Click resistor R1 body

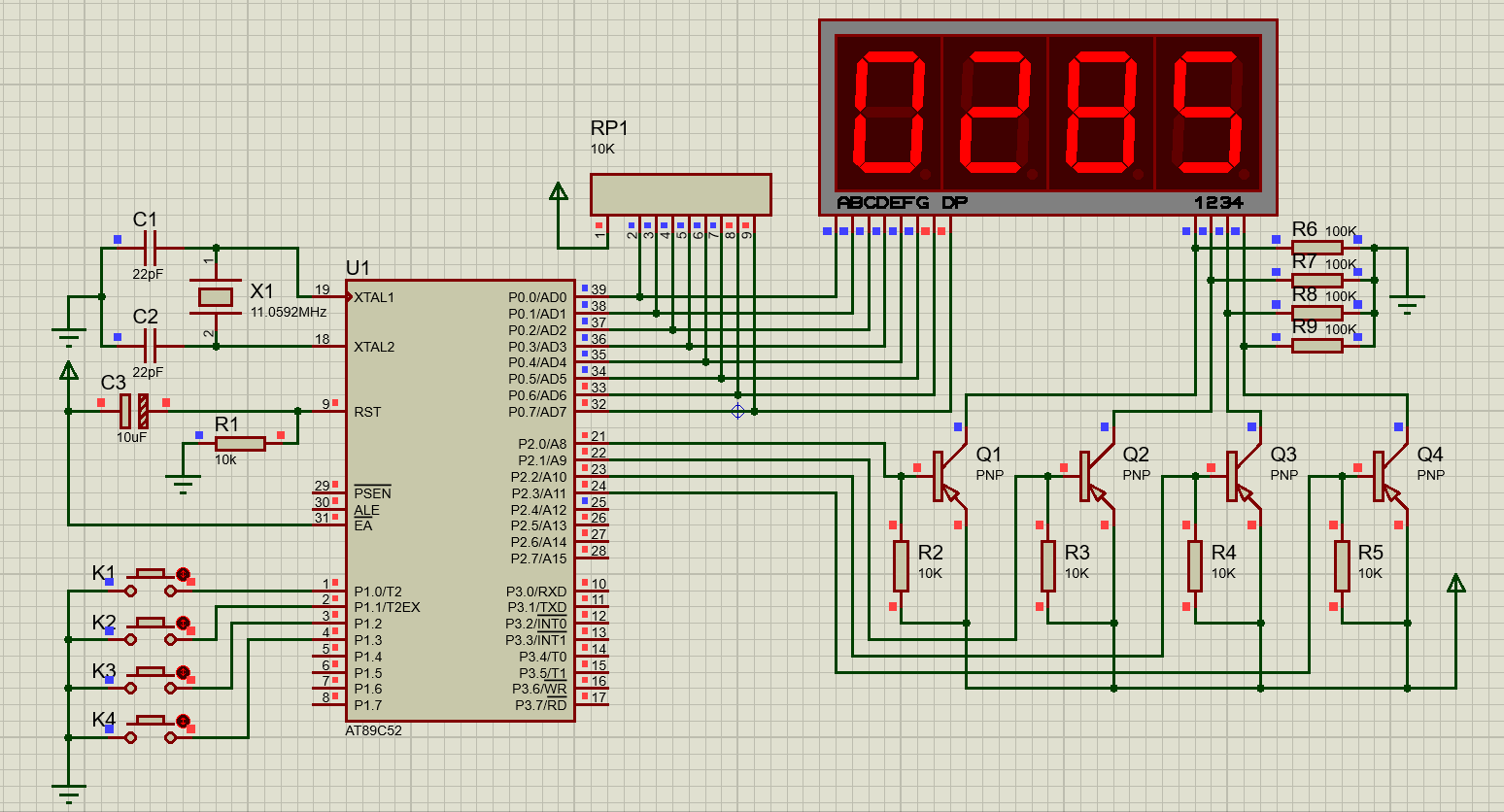(240, 444)
